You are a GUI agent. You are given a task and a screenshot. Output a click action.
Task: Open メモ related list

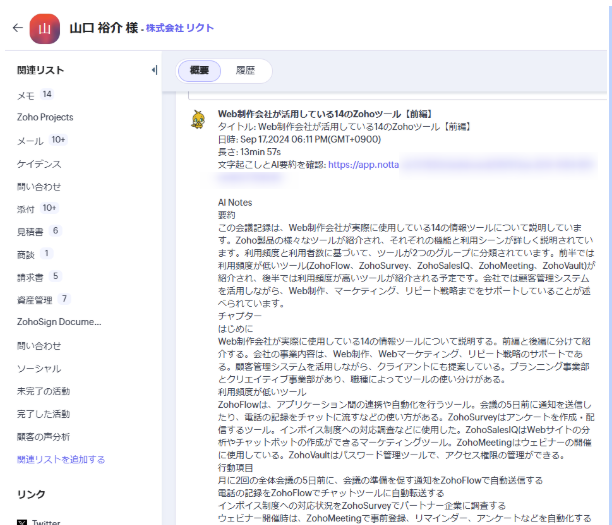(26, 96)
